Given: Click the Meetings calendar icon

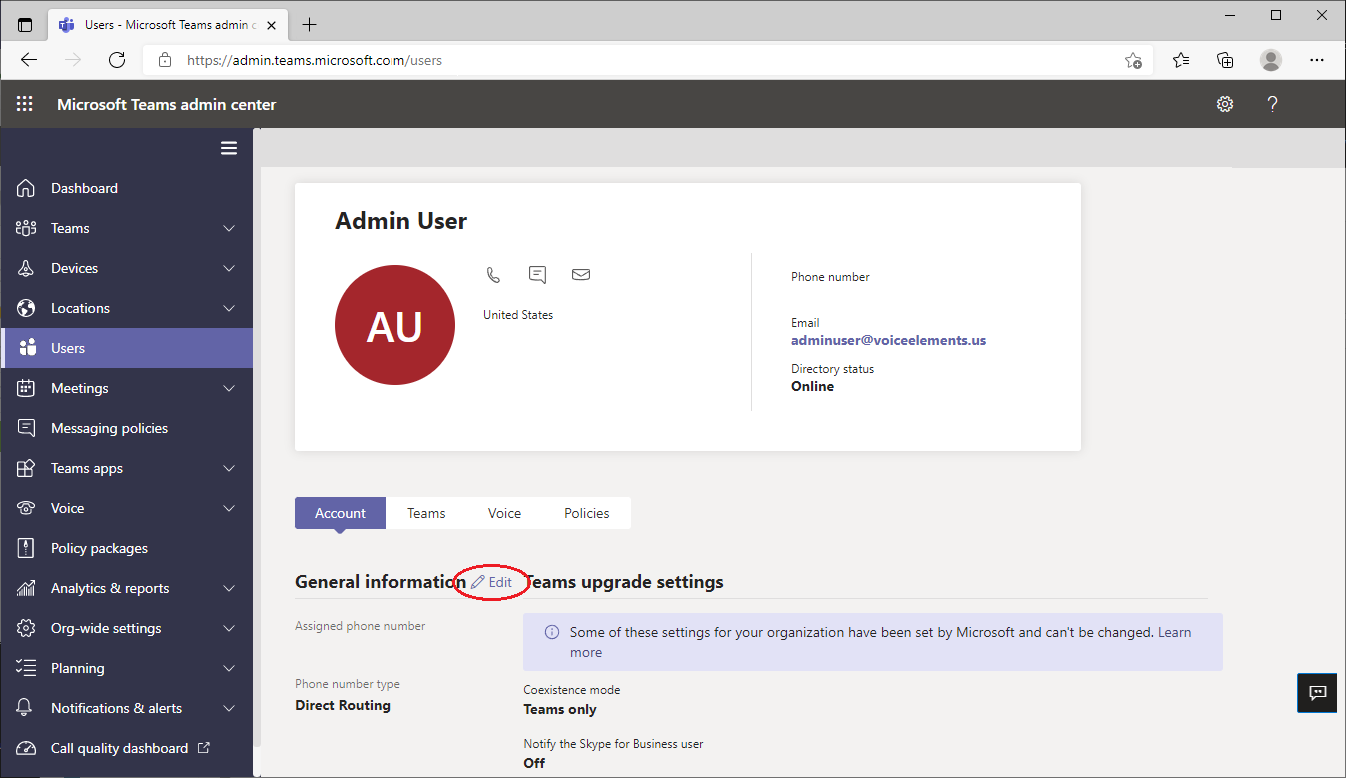Looking at the screenshot, I should point(27,388).
